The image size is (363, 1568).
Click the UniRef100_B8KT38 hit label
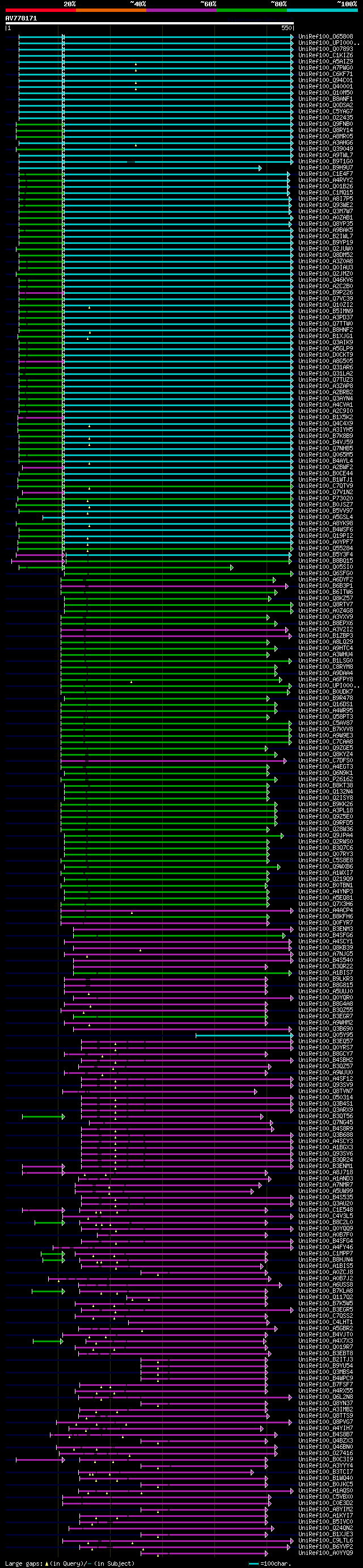pyautogui.click(x=325, y=785)
